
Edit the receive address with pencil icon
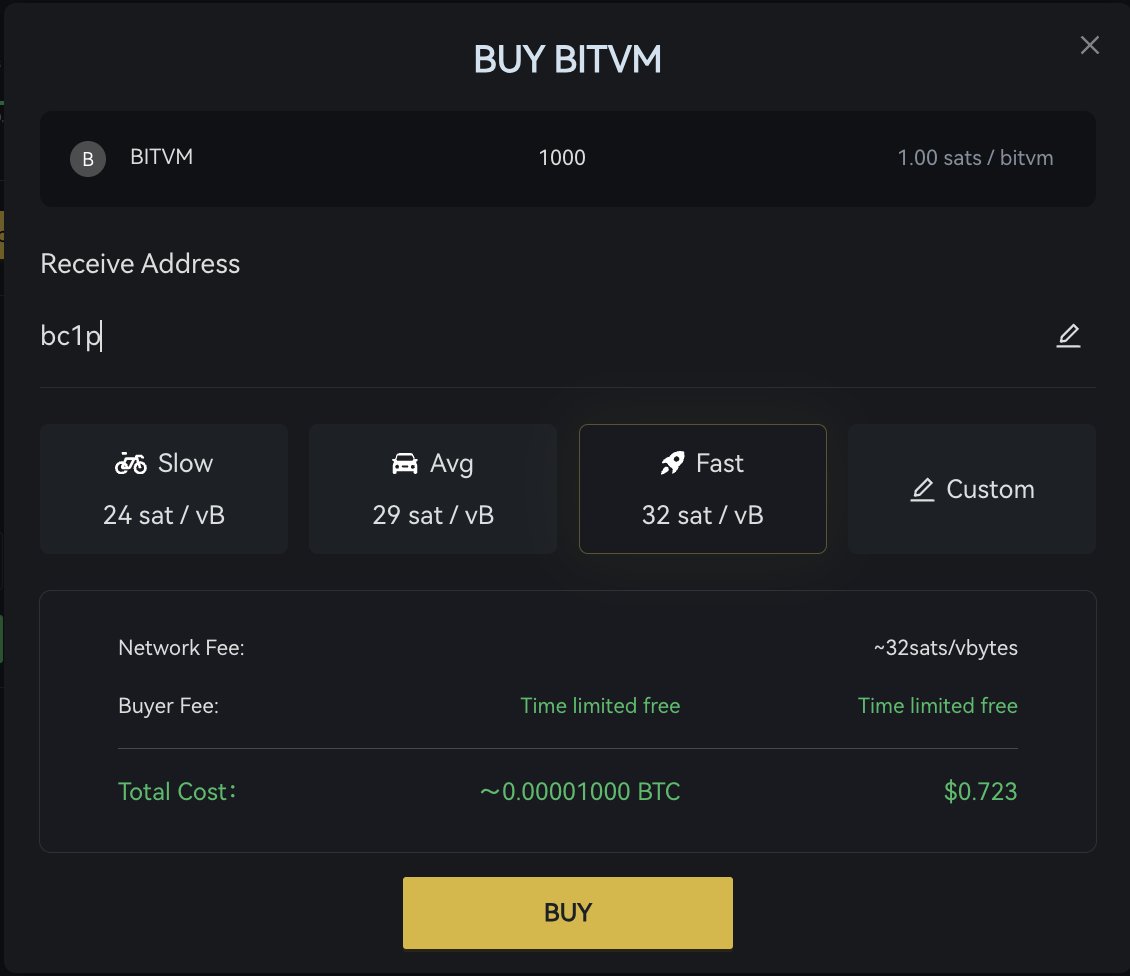coord(1068,336)
